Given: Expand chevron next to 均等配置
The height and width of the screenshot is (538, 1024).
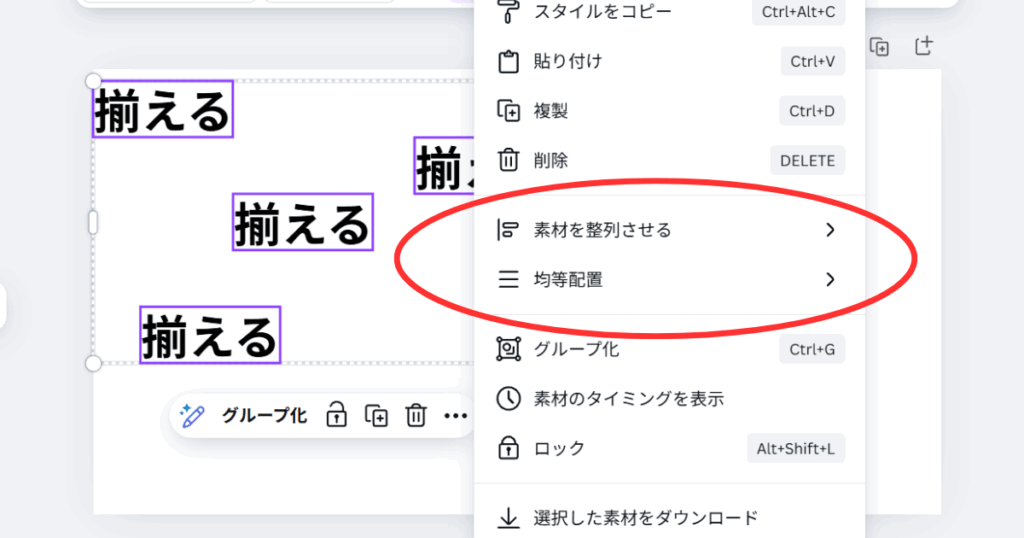Looking at the screenshot, I should click(x=830, y=279).
